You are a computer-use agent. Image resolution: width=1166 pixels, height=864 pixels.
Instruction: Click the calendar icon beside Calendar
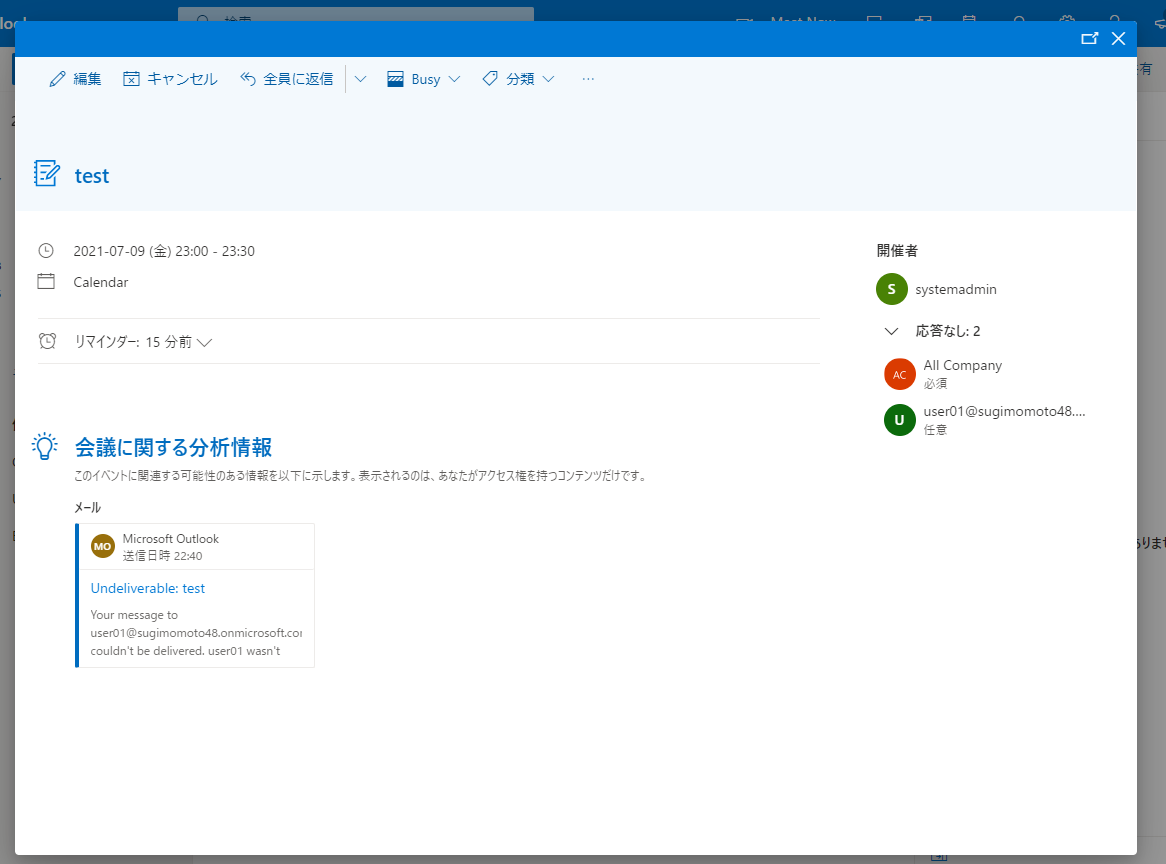46,281
